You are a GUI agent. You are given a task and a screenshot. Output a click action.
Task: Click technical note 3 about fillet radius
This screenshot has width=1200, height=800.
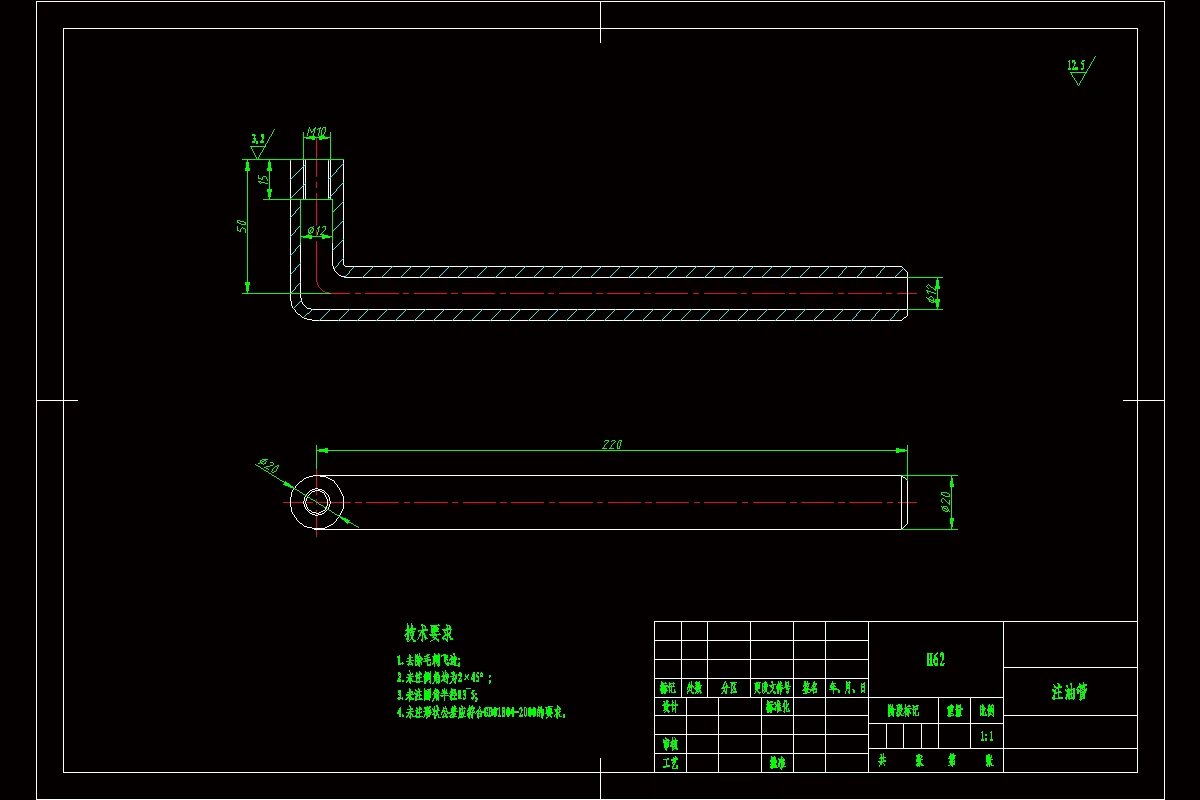tap(437, 694)
